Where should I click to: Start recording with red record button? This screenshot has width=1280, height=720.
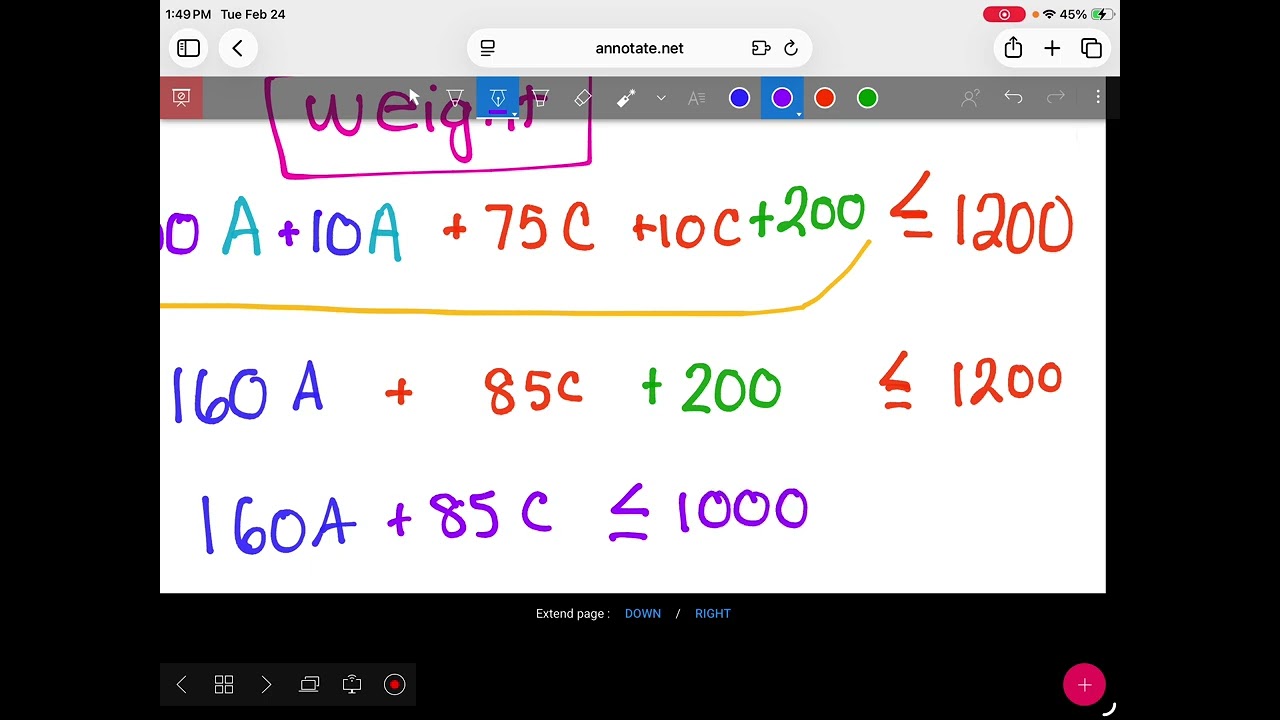(395, 685)
